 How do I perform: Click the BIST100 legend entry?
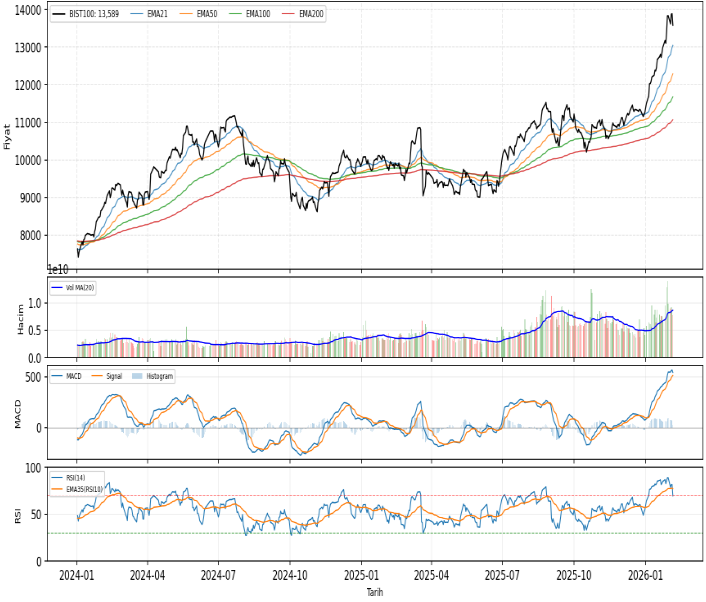click(x=94, y=15)
